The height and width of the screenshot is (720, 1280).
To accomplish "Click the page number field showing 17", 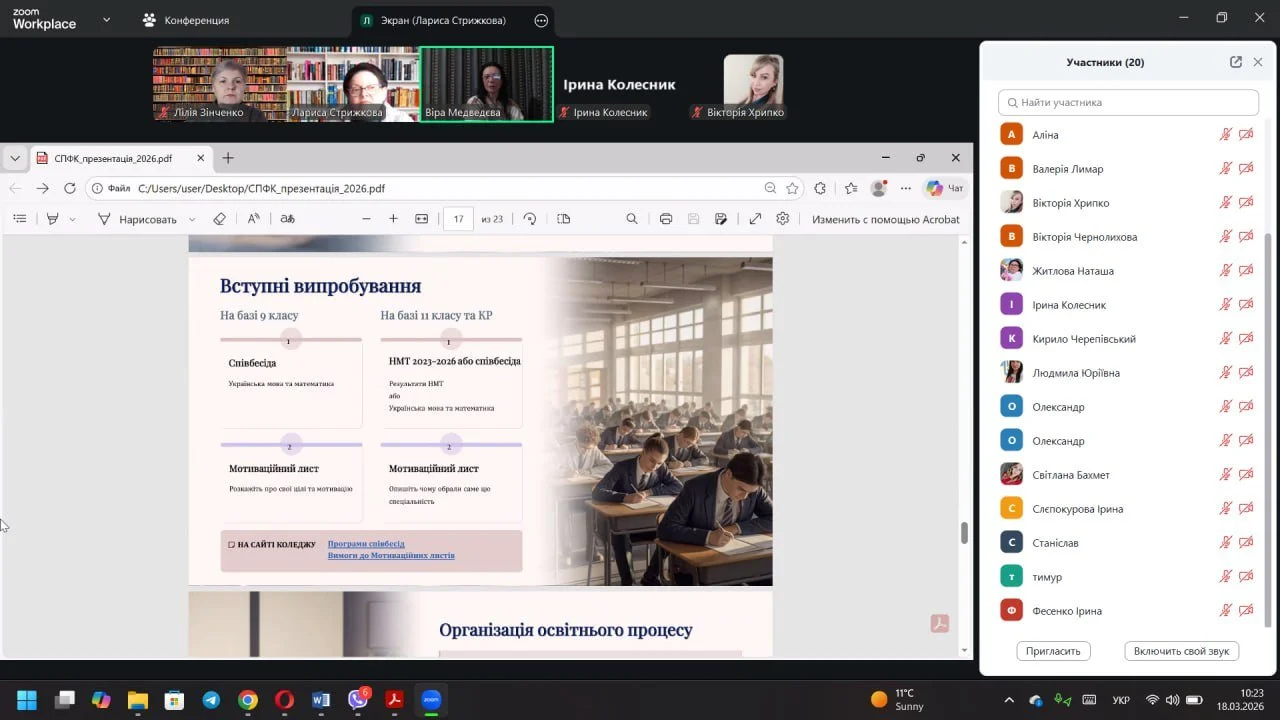I will [458, 219].
